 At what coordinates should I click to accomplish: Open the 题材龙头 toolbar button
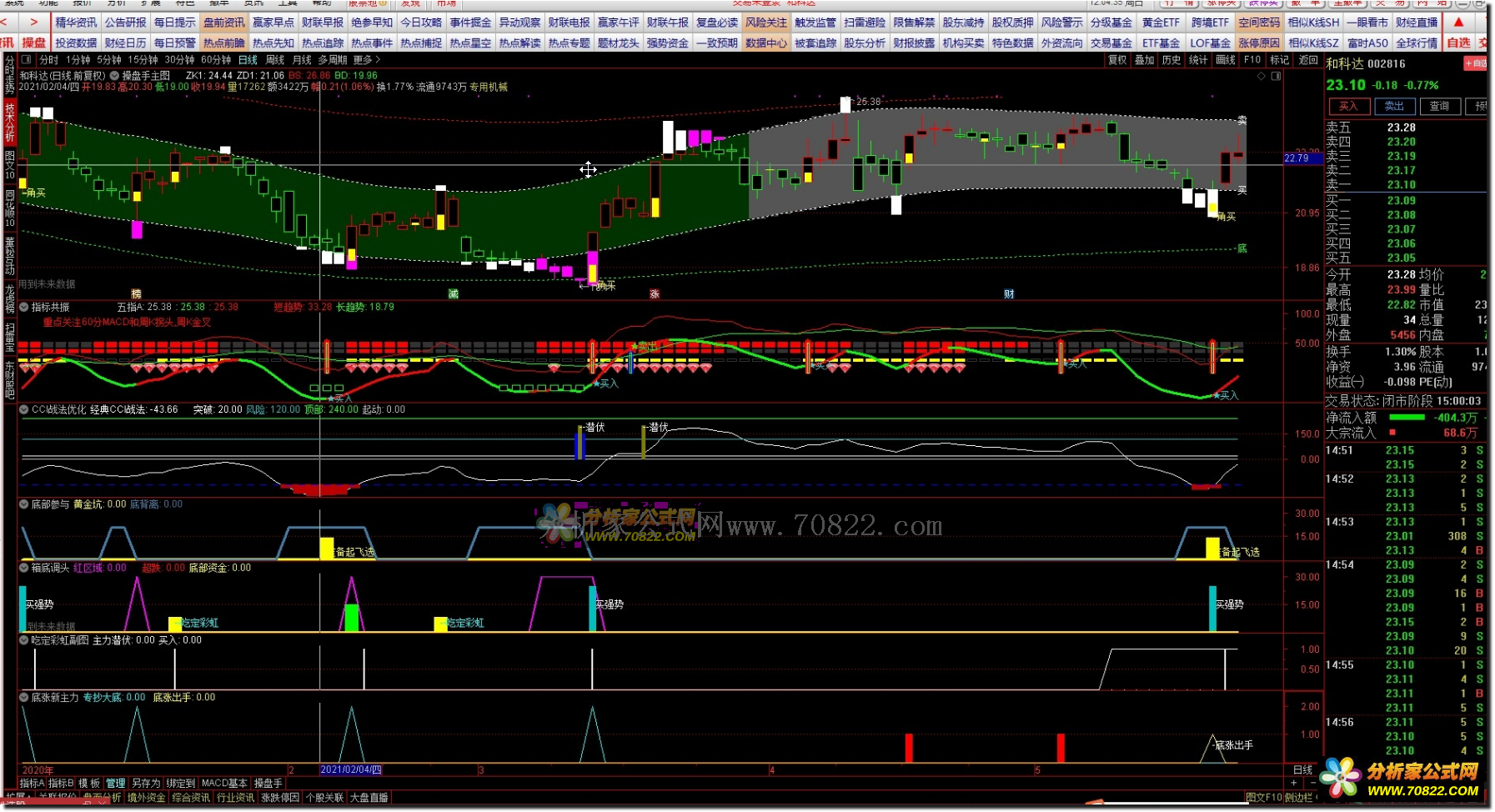coord(618,43)
